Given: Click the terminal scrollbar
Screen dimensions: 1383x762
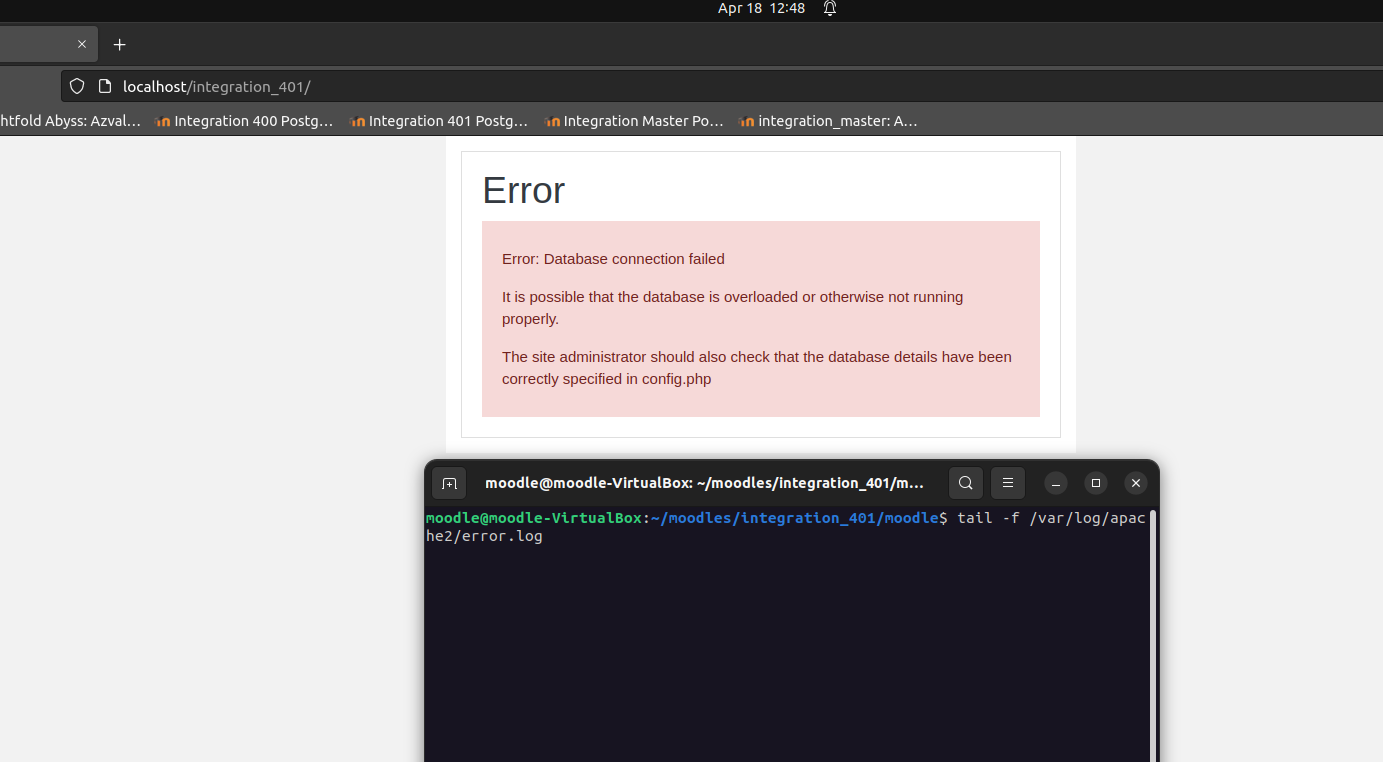Looking at the screenshot, I should [1152, 636].
